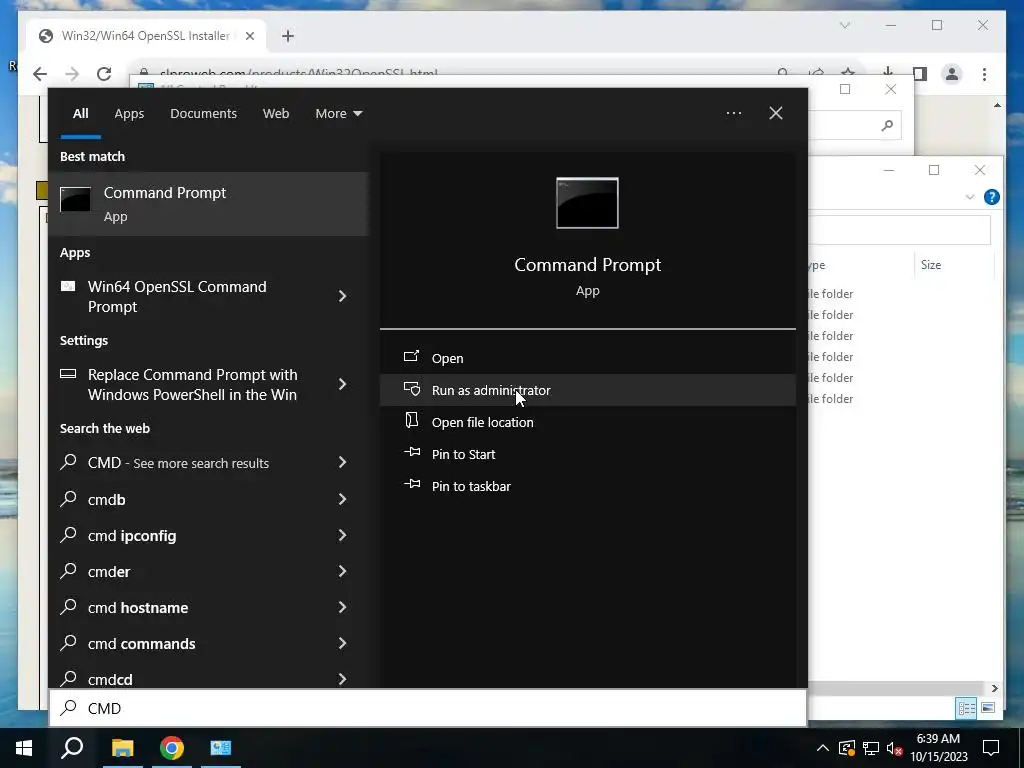Expand the cmdb suggestion arrow
Image resolution: width=1024 pixels, height=768 pixels.
click(x=342, y=500)
